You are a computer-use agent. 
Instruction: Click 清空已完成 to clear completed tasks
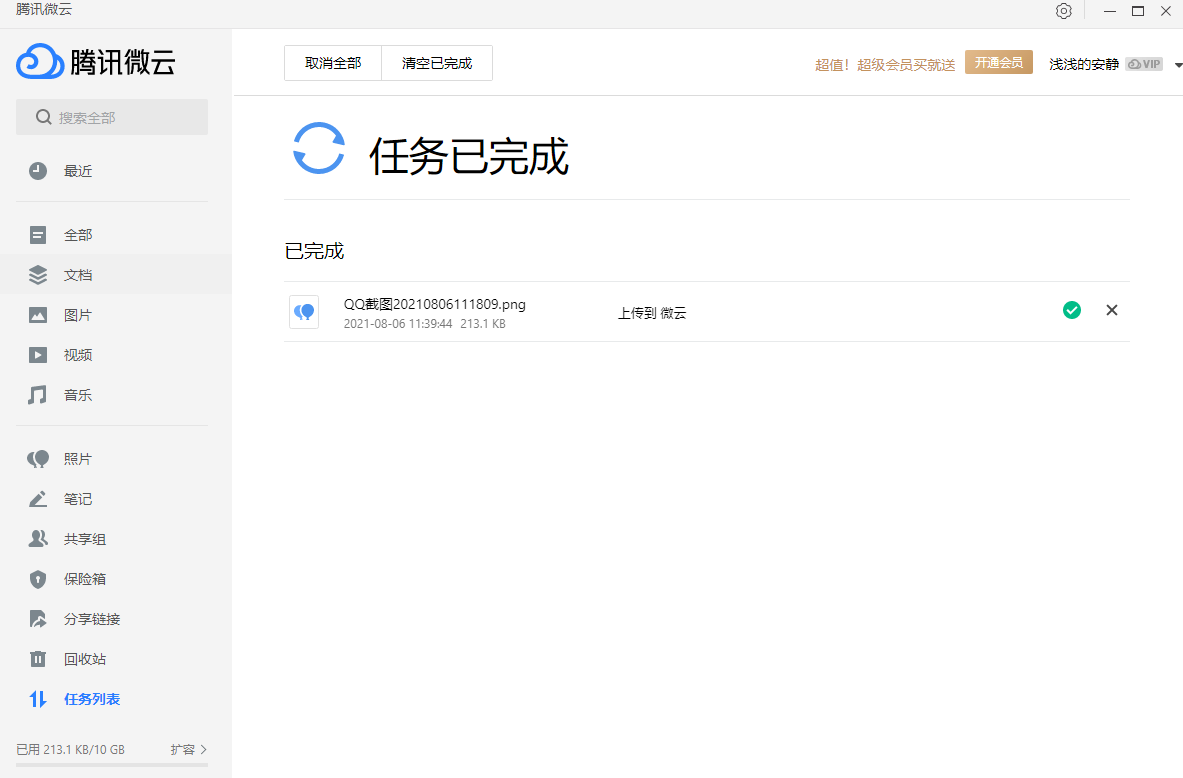[x=436, y=62]
